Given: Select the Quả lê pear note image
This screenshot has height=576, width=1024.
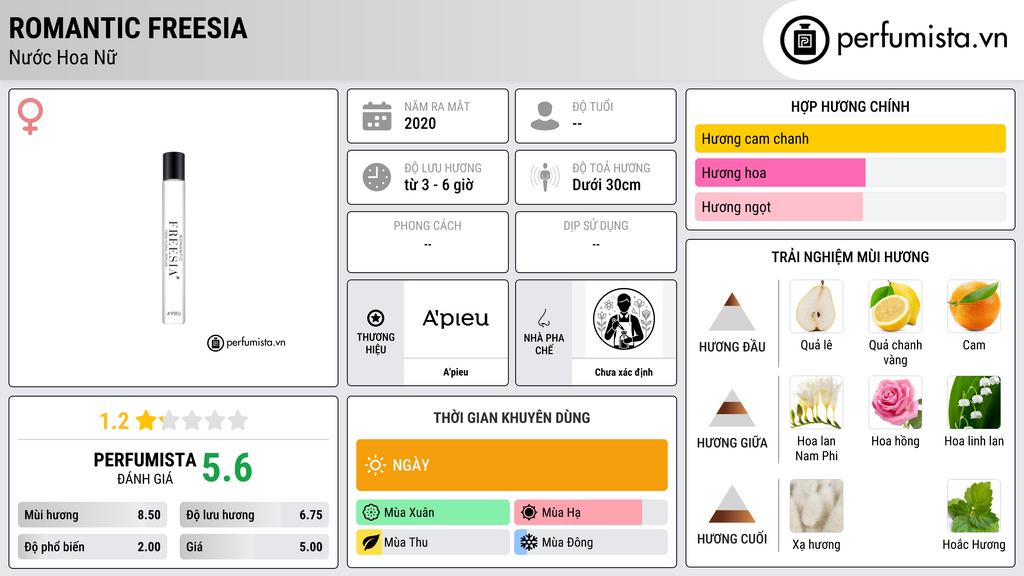Looking at the screenshot, I should (816, 307).
